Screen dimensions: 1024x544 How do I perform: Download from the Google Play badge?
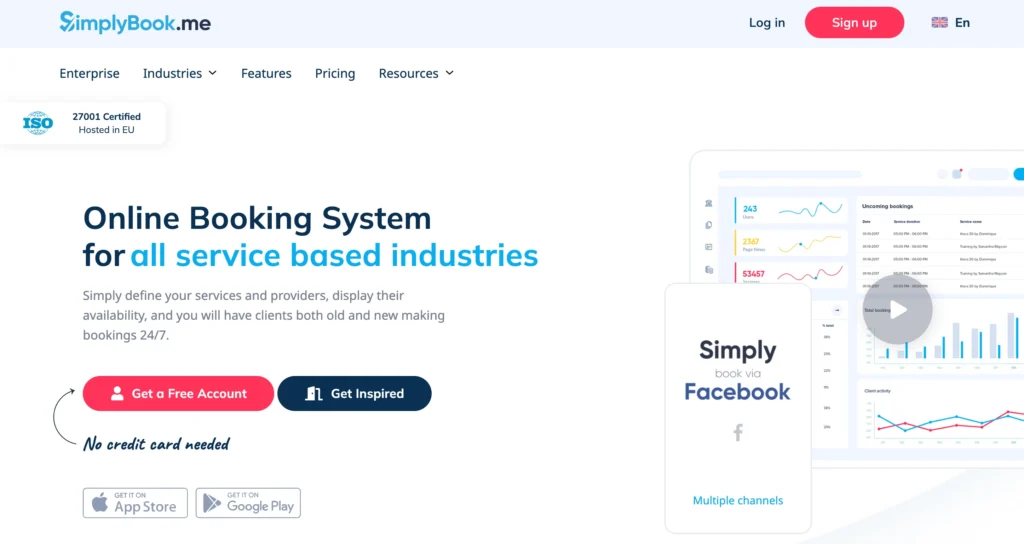point(248,503)
